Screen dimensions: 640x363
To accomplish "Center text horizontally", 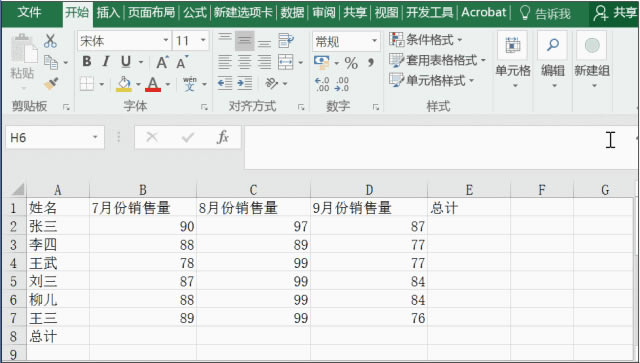I will [244, 62].
